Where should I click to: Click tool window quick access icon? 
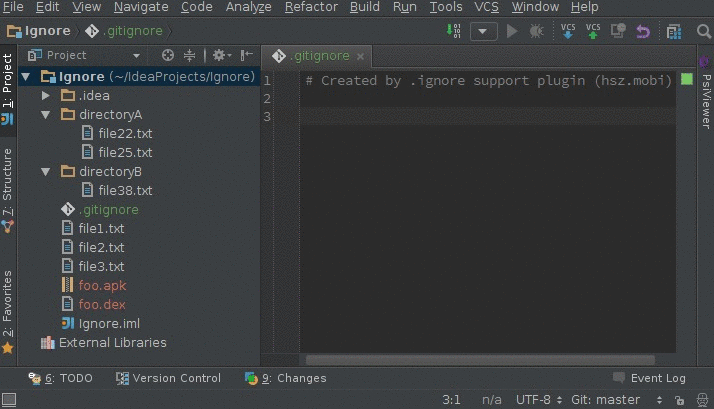pyautogui.click(x=9, y=400)
